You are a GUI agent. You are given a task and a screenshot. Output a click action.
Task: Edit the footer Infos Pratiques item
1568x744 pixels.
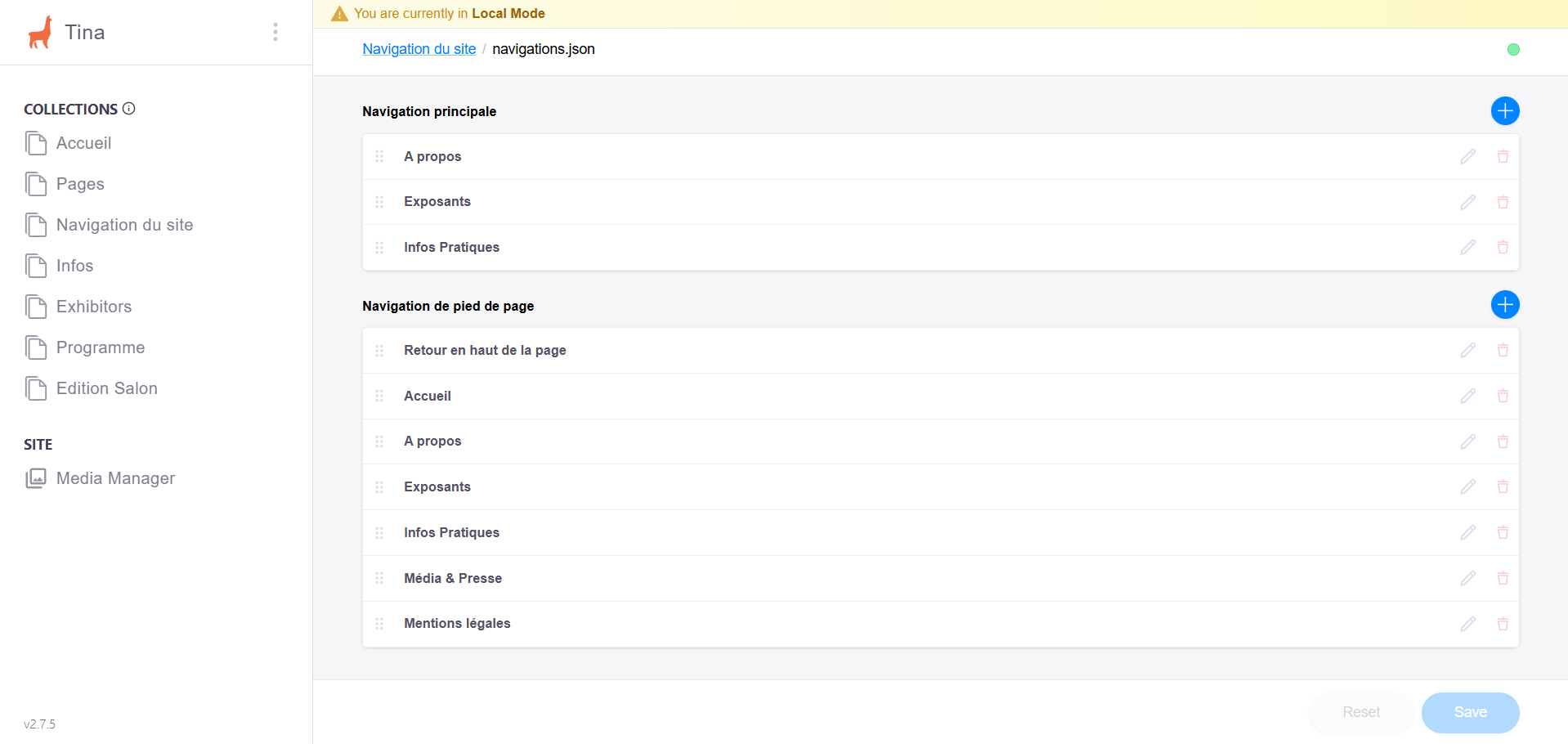click(x=1467, y=532)
